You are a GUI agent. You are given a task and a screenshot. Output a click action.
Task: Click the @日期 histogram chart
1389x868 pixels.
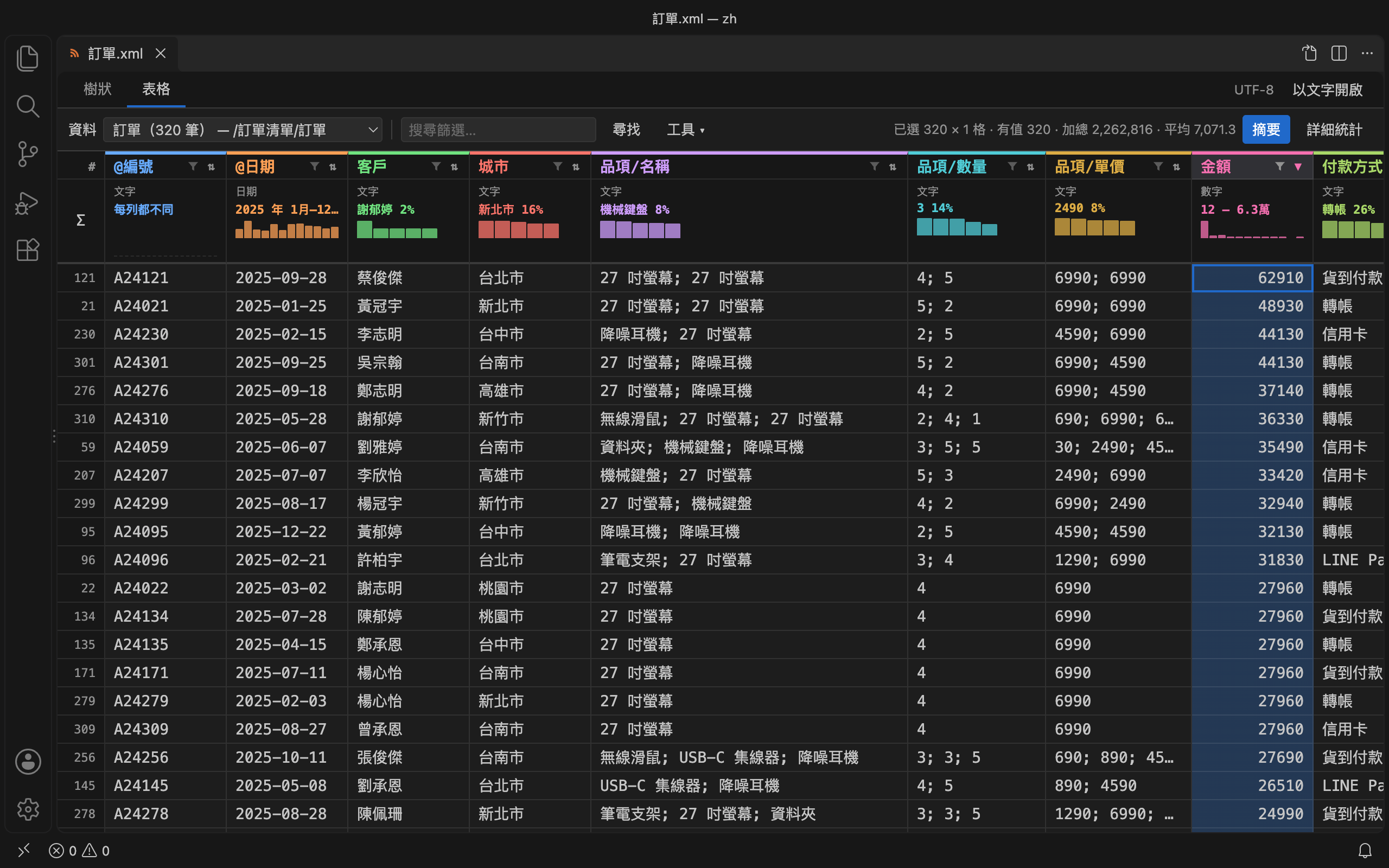[286, 229]
